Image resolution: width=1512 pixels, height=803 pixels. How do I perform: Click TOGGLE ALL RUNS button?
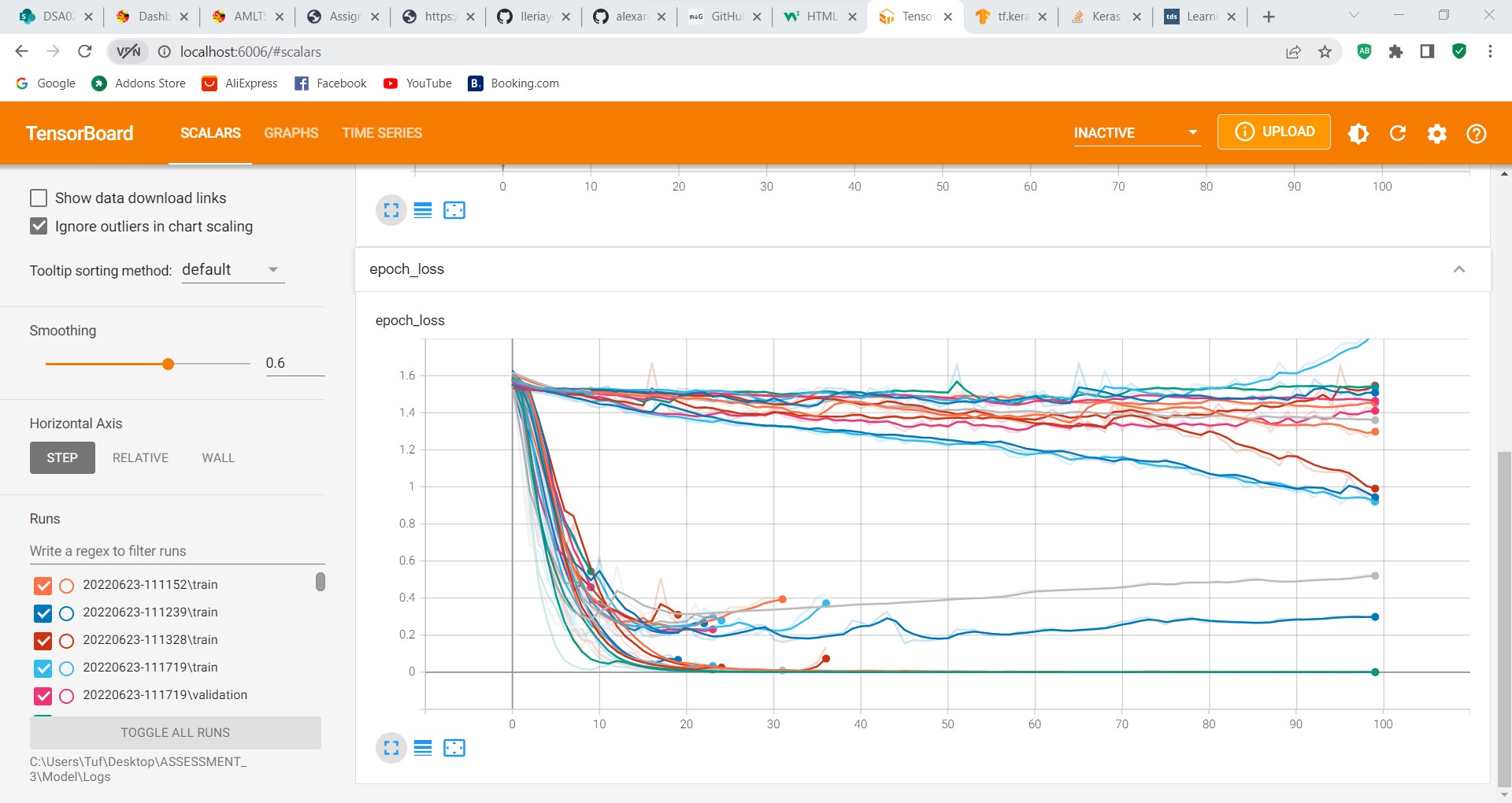pyautogui.click(x=176, y=732)
